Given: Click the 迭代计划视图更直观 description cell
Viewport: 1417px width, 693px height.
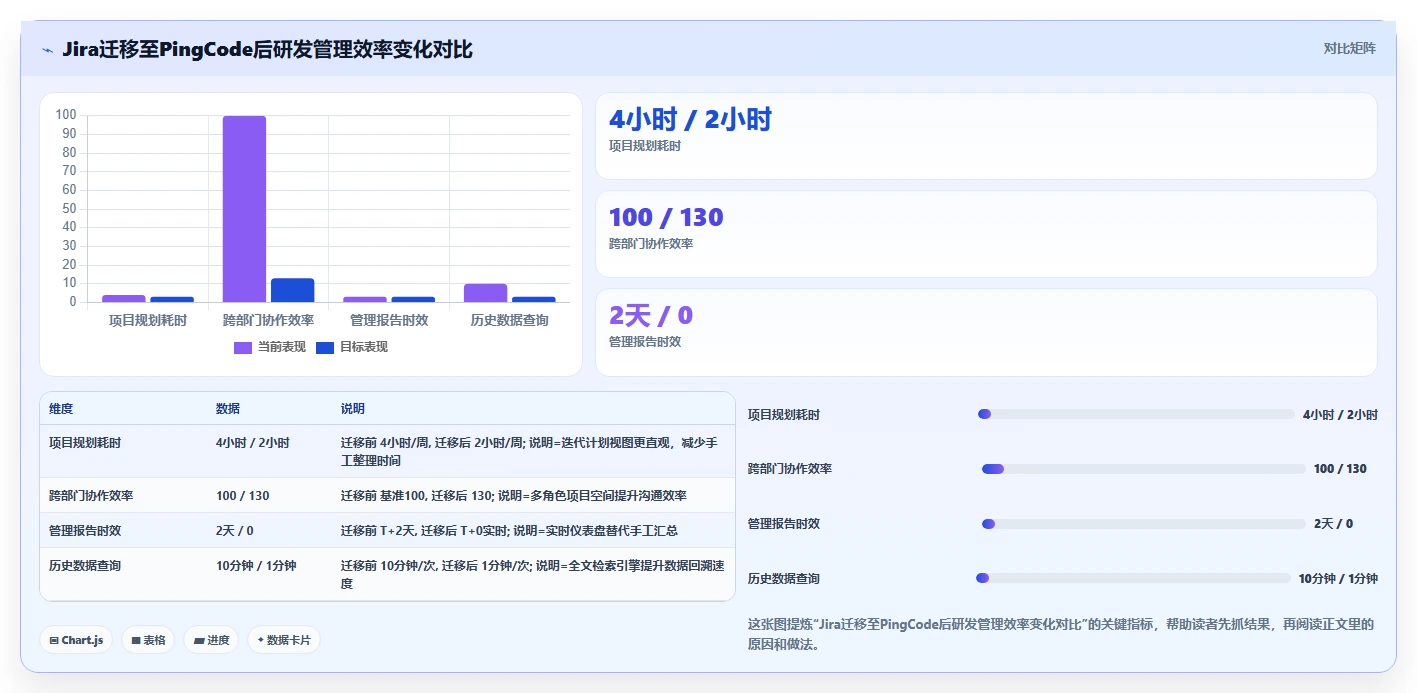Looking at the screenshot, I should (x=532, y=451).
